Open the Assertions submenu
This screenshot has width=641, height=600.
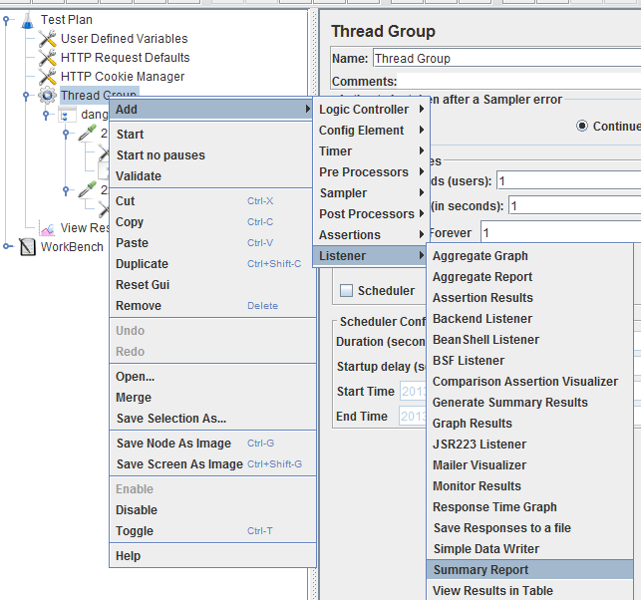tap(371, 235)
